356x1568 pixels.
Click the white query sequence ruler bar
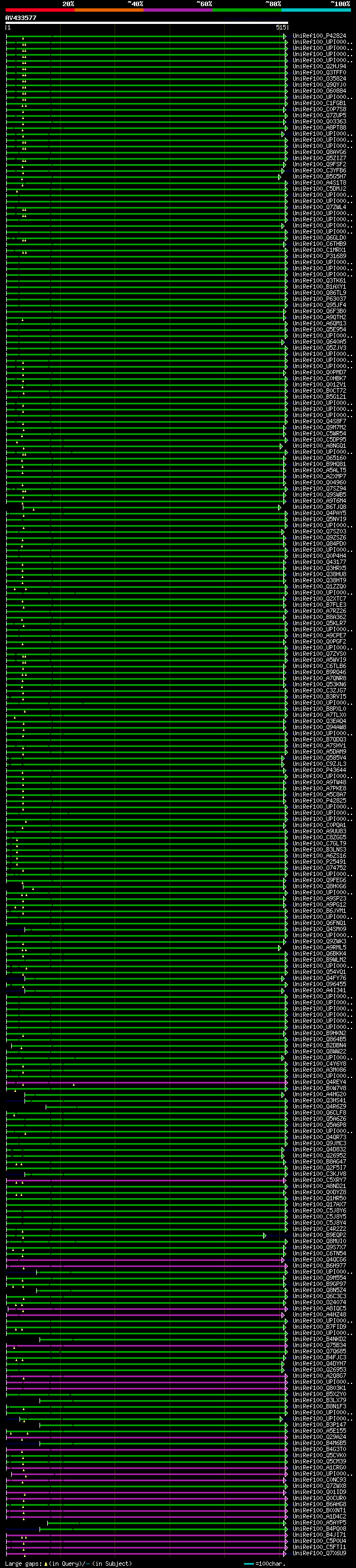point(146,22)
